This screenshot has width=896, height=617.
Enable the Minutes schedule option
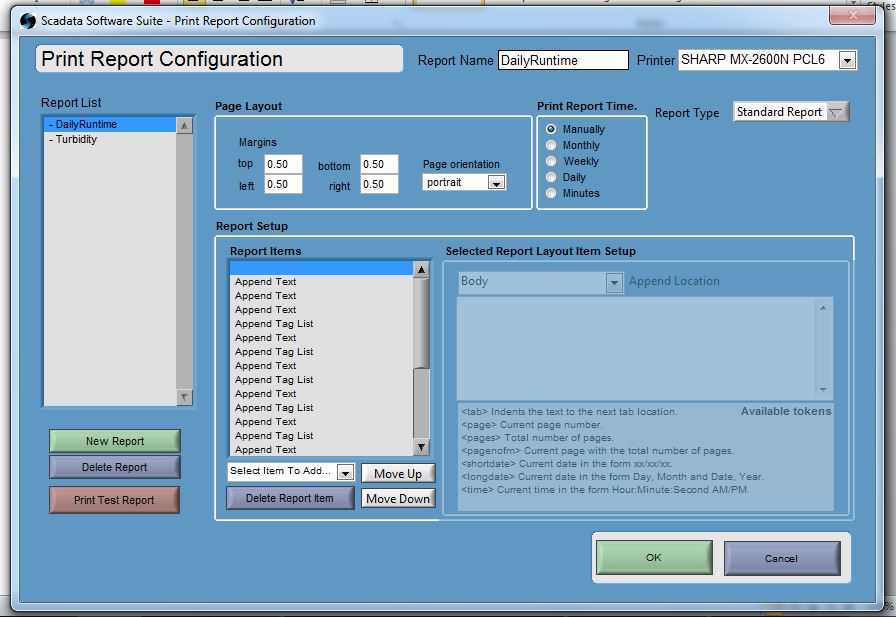click(553, 193)
